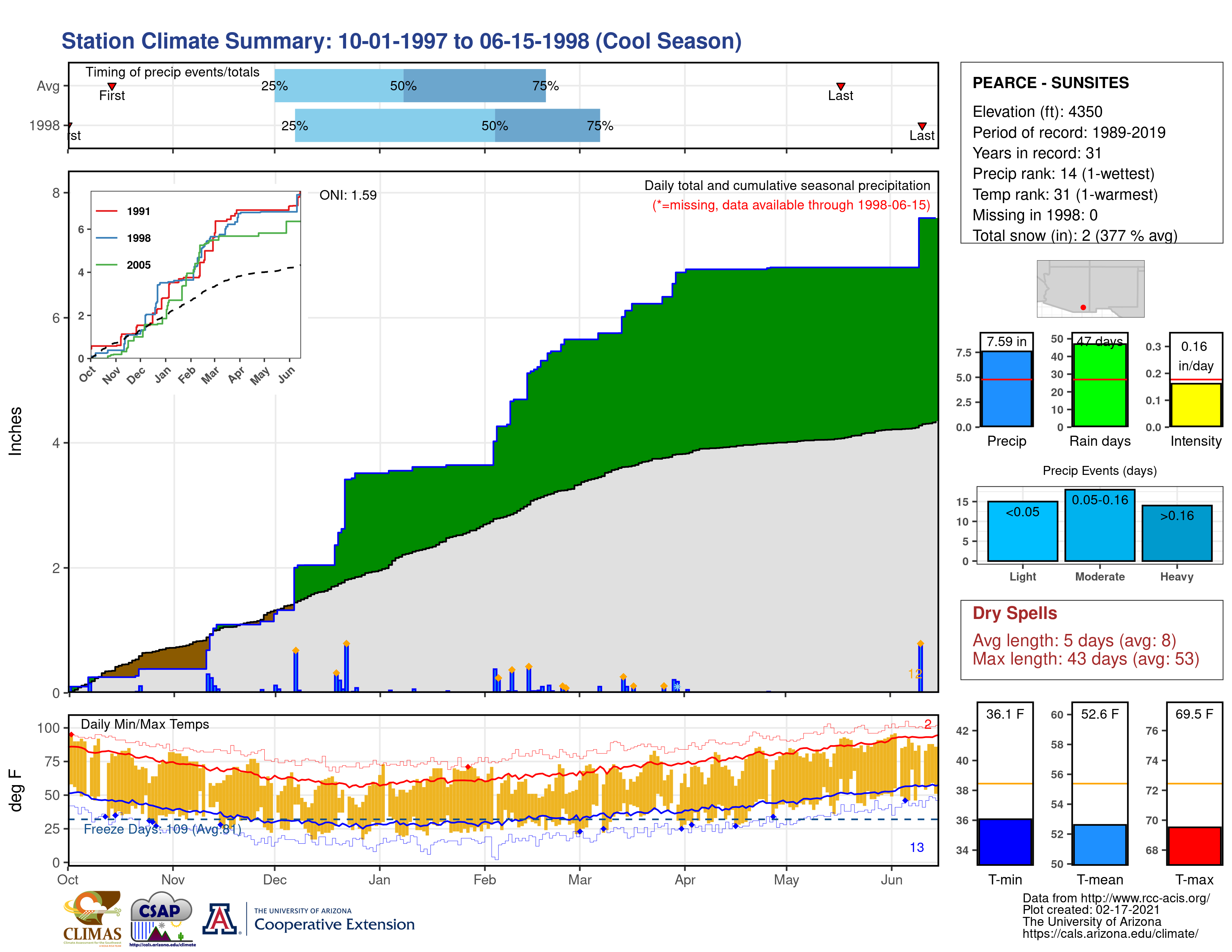Click the 2005 green legend line
The image size is (1232, 952).
(106, 265)
